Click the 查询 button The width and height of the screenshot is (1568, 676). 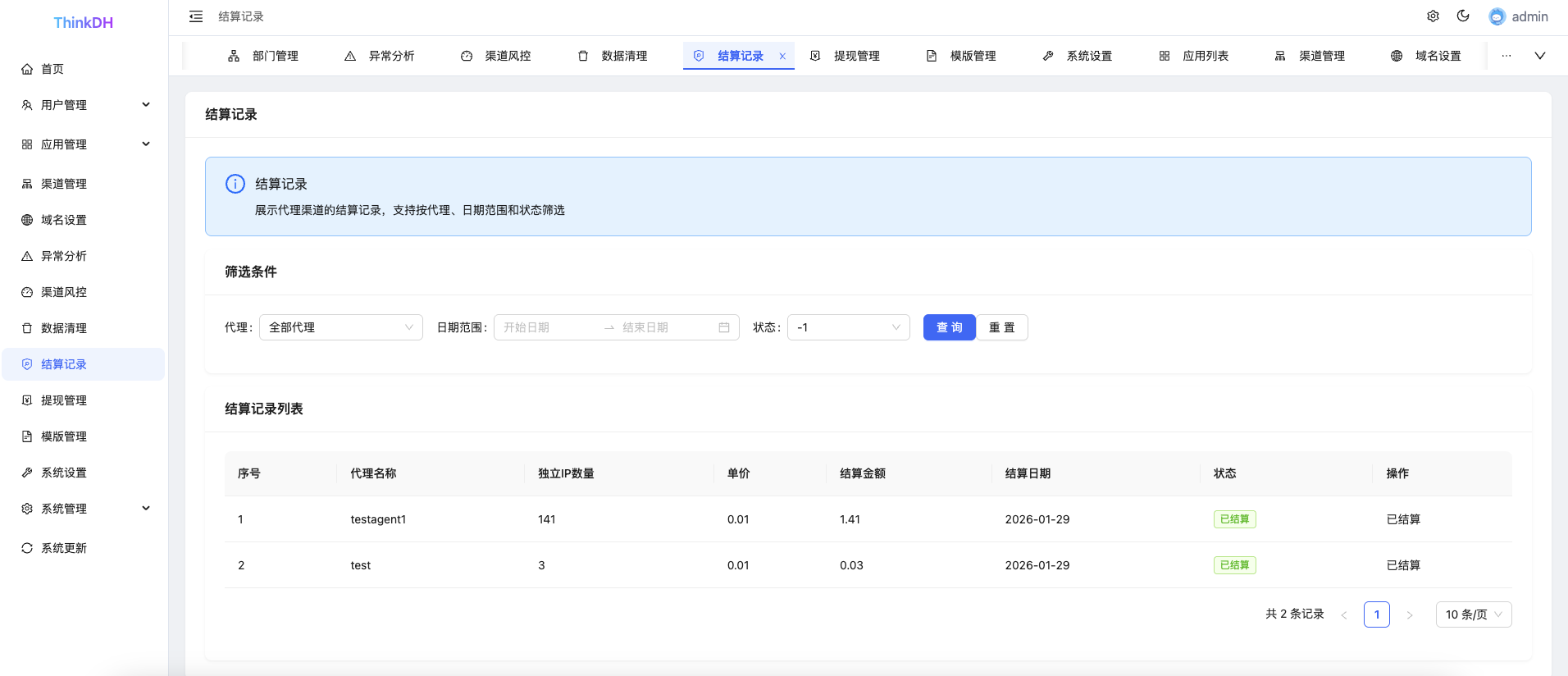click(949, 327)
